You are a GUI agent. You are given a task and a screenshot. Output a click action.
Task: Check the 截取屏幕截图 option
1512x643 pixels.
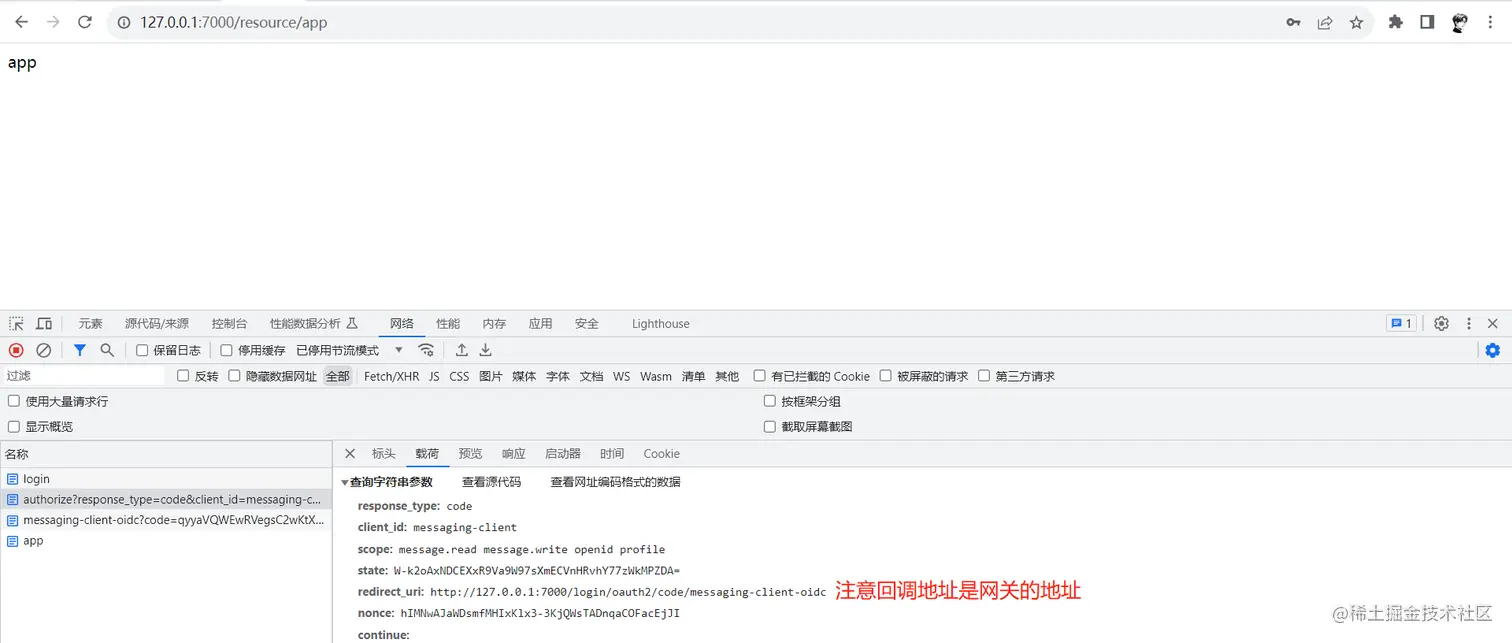769,426
